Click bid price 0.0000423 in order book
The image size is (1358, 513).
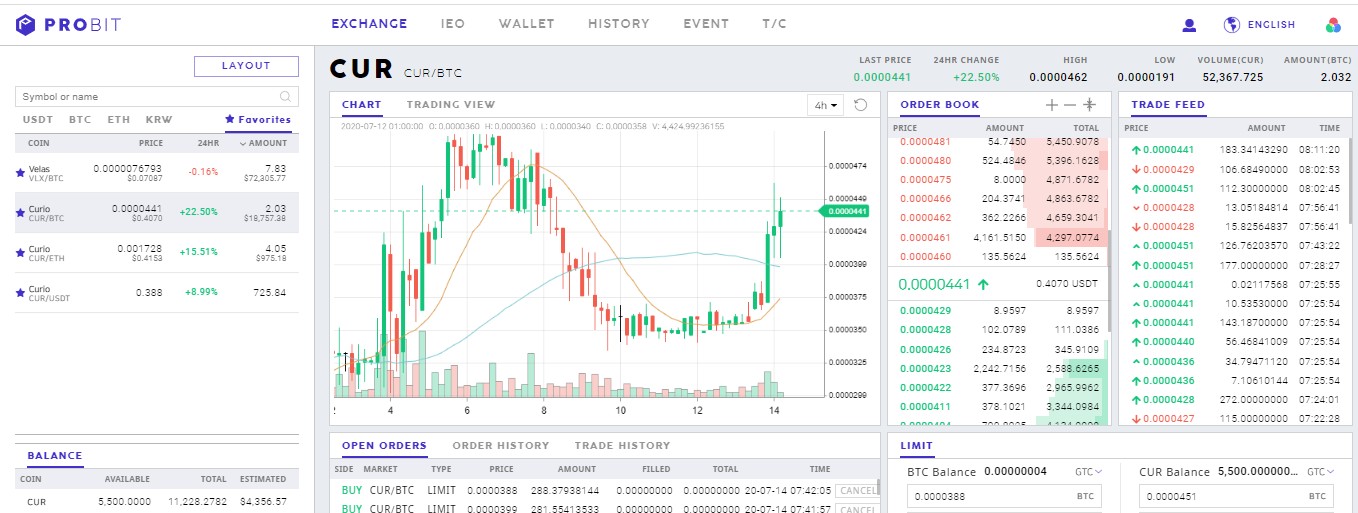tap(925, 368)
